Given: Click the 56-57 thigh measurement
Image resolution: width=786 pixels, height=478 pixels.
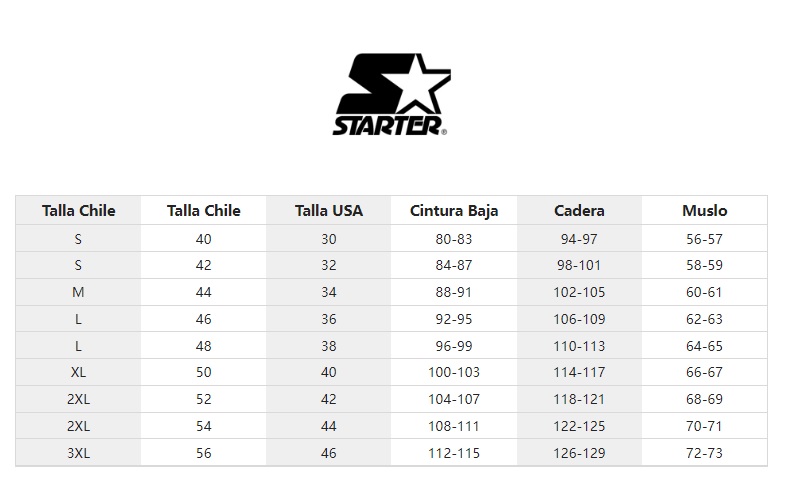Looking at the screenshot, I should (x=704, y=239).
